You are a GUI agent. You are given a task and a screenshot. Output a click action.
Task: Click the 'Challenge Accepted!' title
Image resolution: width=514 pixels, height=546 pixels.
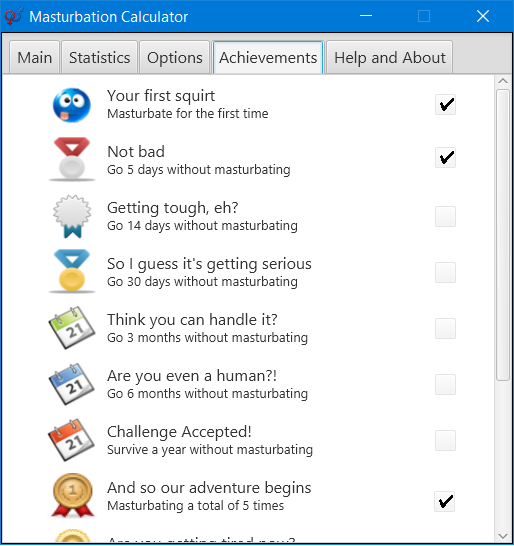[x=179, y=432]
